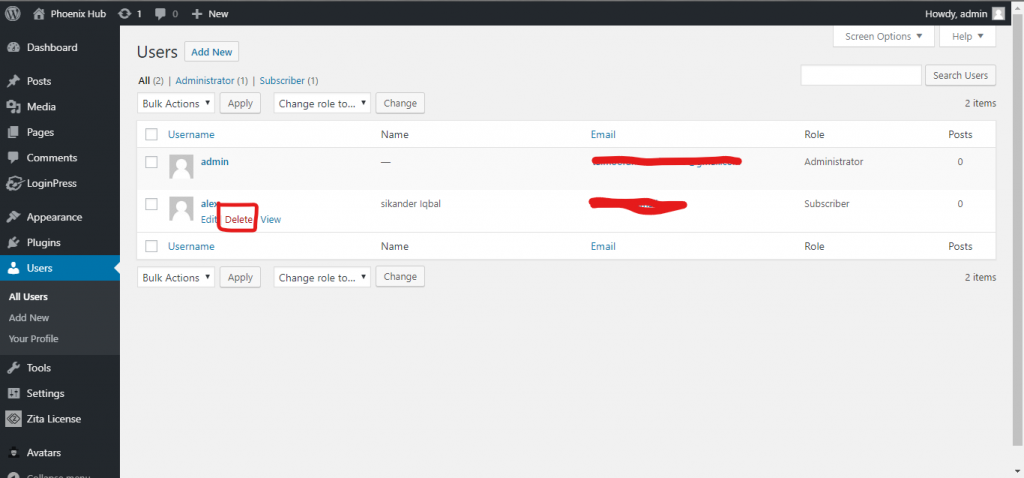Click Edit under the alex user

[208, 219]
